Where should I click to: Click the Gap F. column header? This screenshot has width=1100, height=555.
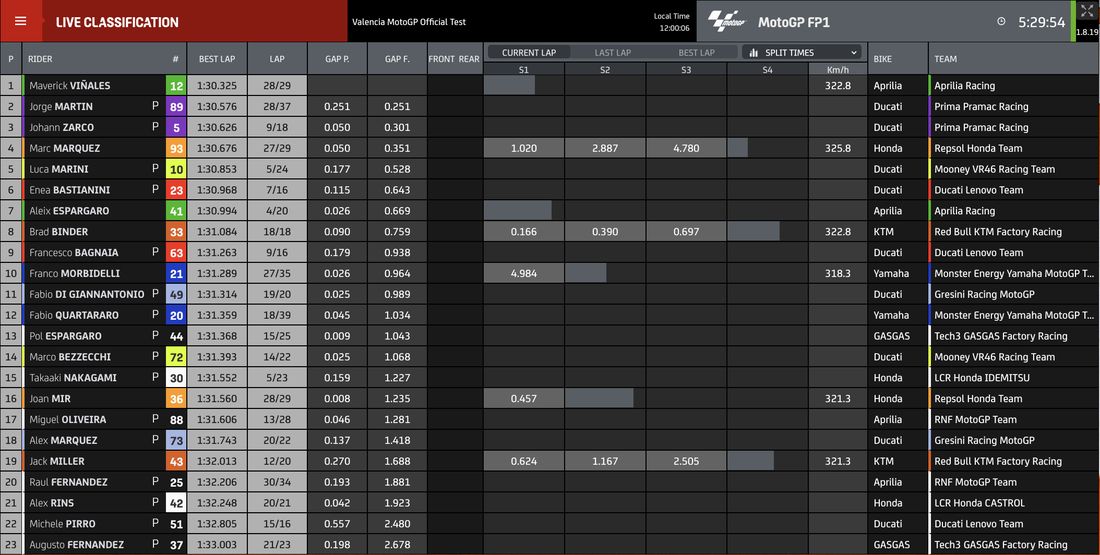(x=397, y=59)
